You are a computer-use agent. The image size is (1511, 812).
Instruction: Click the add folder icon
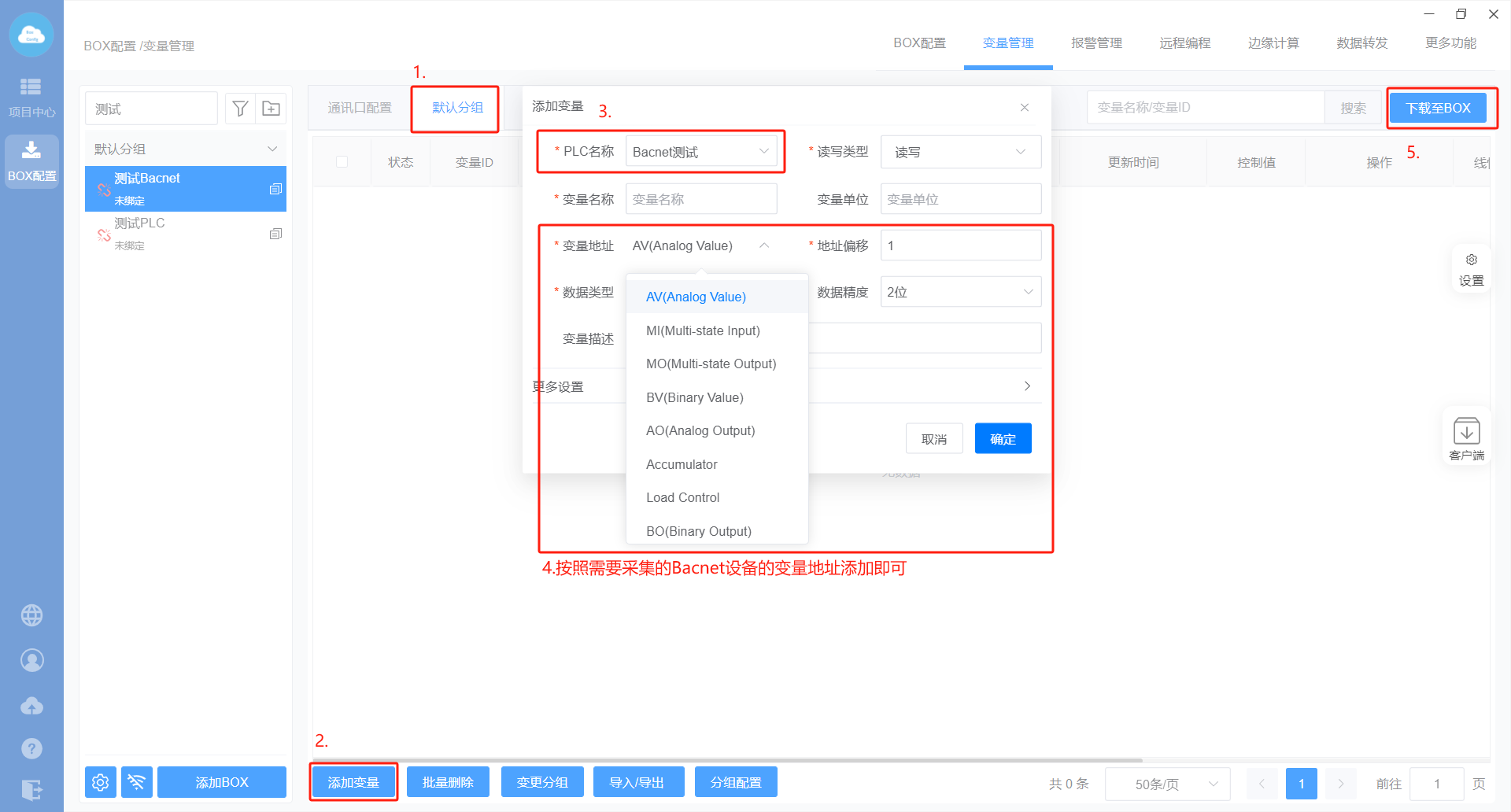coord(271,109)
